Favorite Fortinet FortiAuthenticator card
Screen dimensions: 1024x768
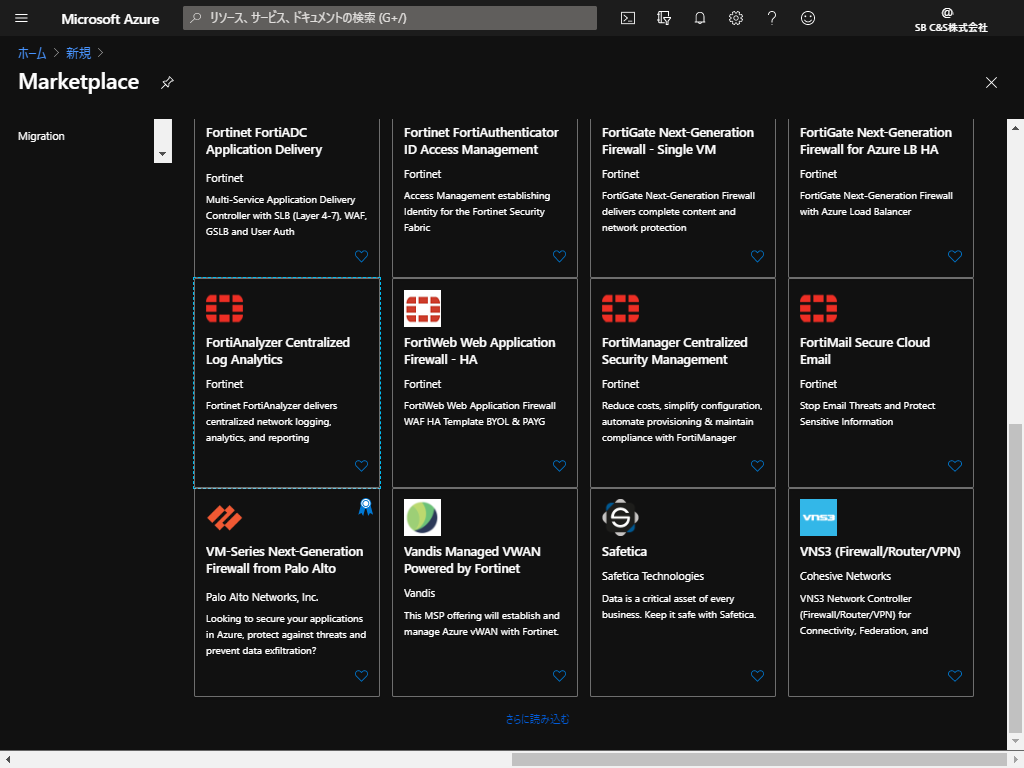[x=559, y=257]
